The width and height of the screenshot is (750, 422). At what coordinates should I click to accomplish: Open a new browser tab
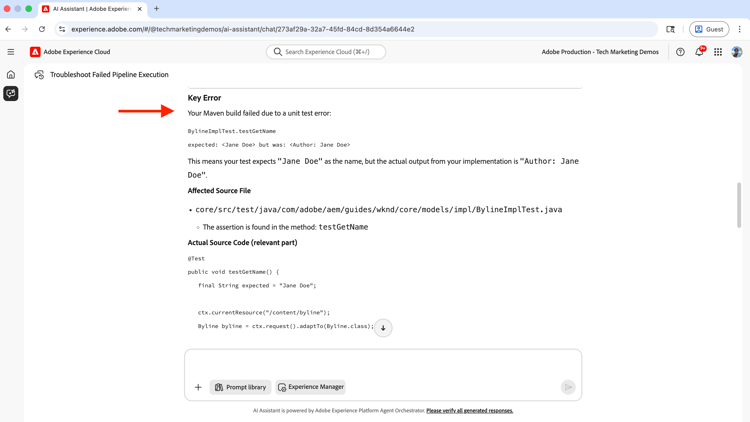coord(156,9)
